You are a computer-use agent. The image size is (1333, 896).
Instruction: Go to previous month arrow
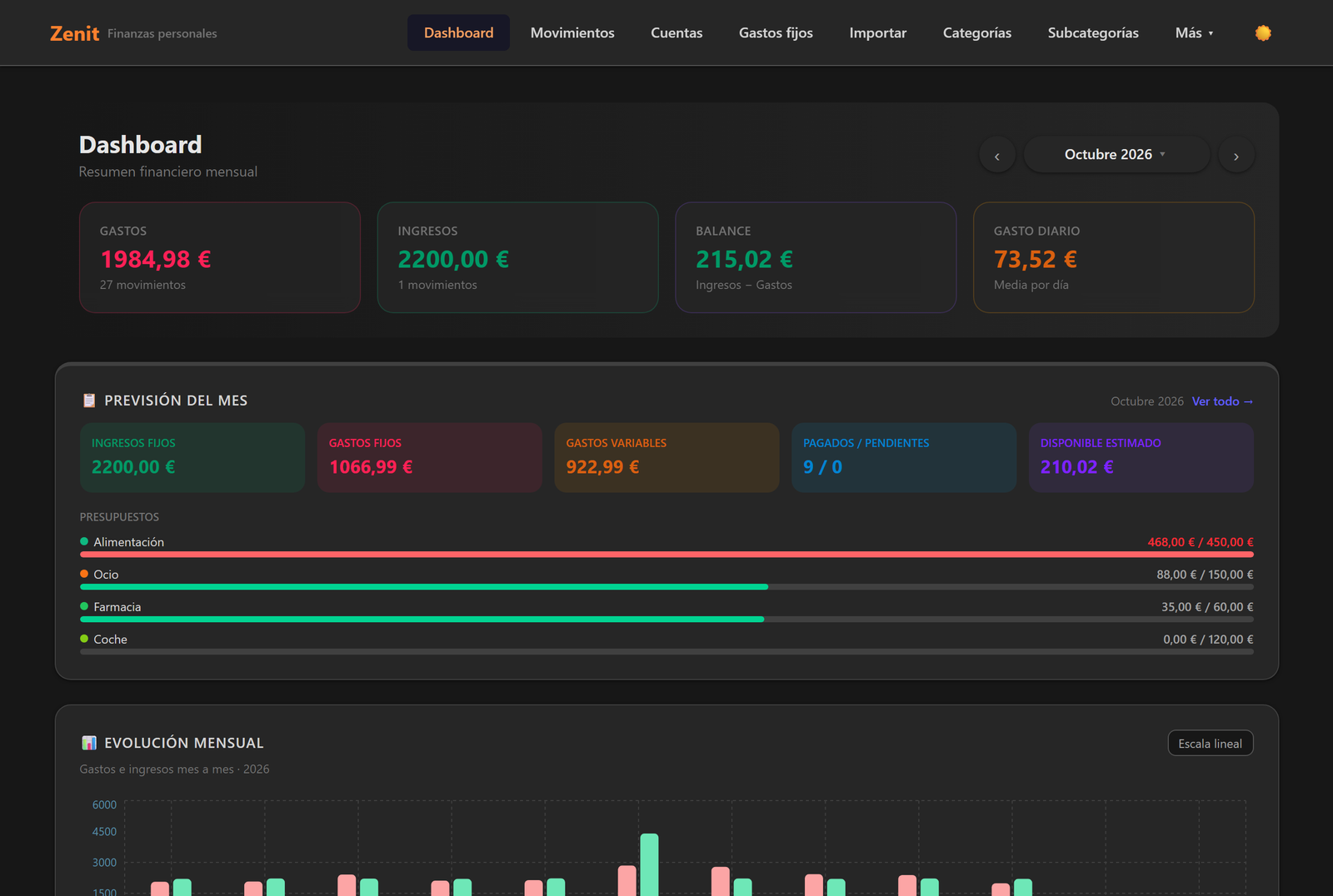(x=997, y=156)
